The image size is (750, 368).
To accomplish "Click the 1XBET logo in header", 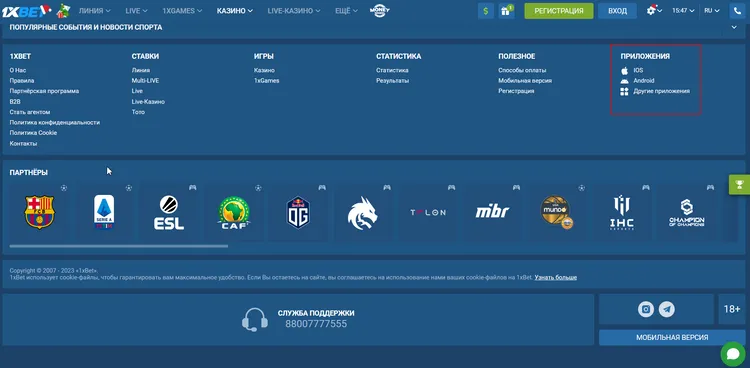I will pos(26,11).
